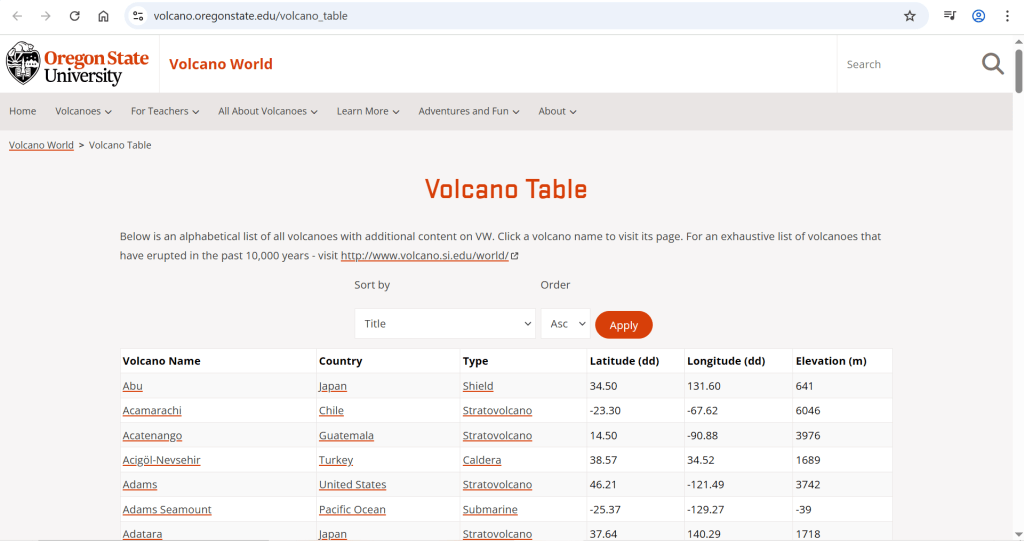
Task: Reload the page with the refresh icon
Action: [74, 16]
